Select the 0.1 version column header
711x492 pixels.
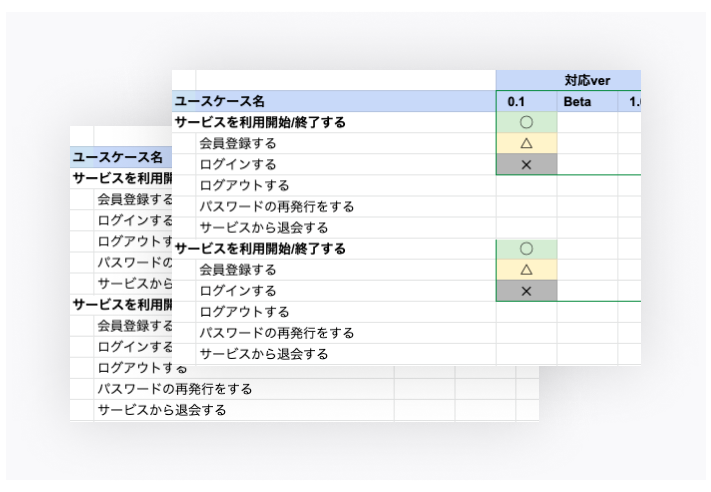pos(526,101)
